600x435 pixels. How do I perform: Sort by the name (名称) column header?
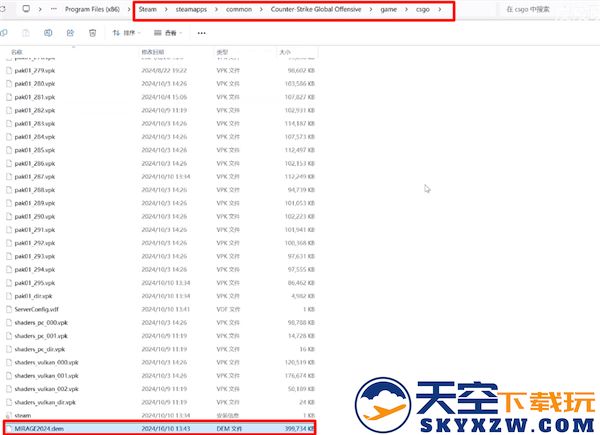[17, 52]
